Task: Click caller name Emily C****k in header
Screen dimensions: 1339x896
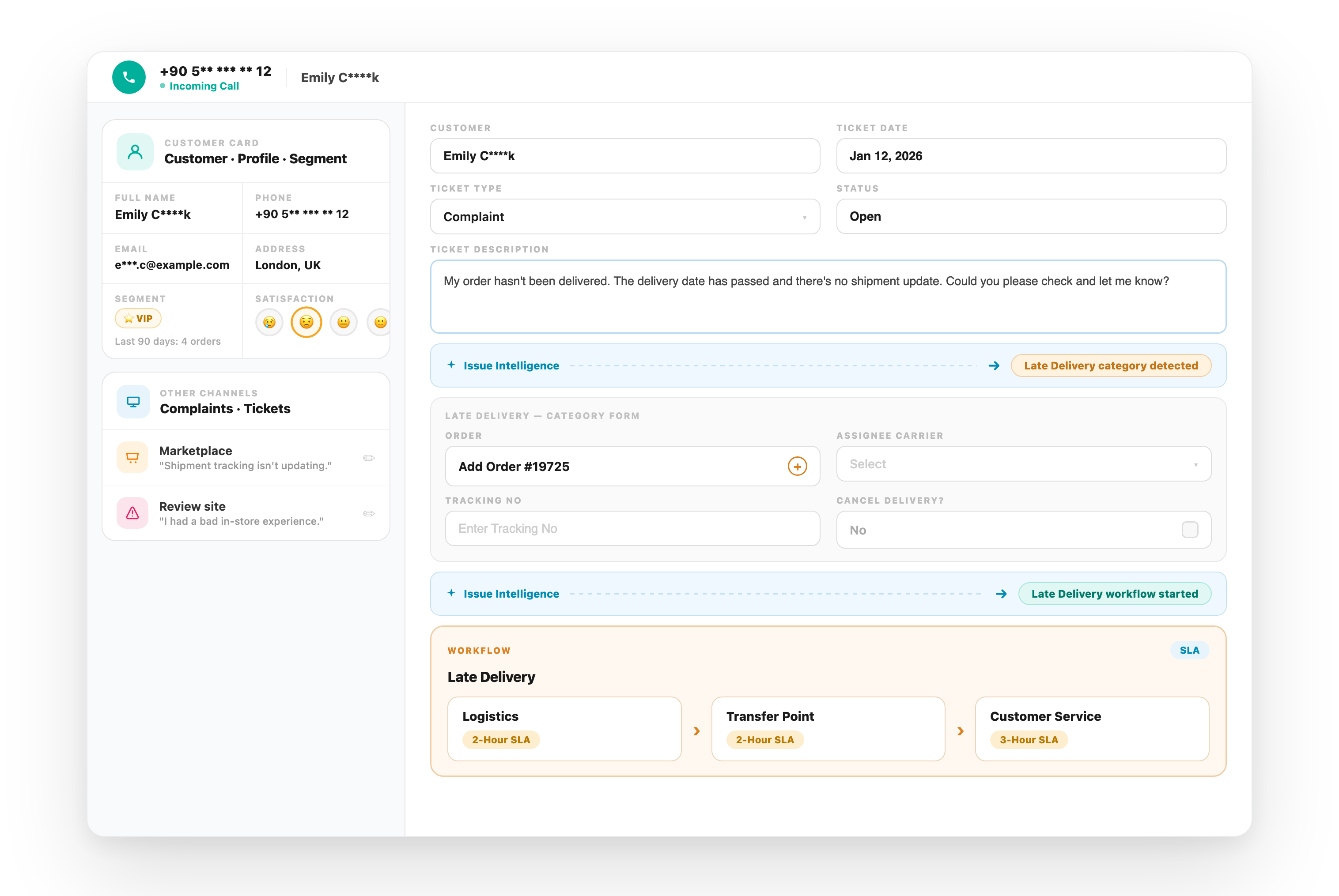Action: point(340,77)
